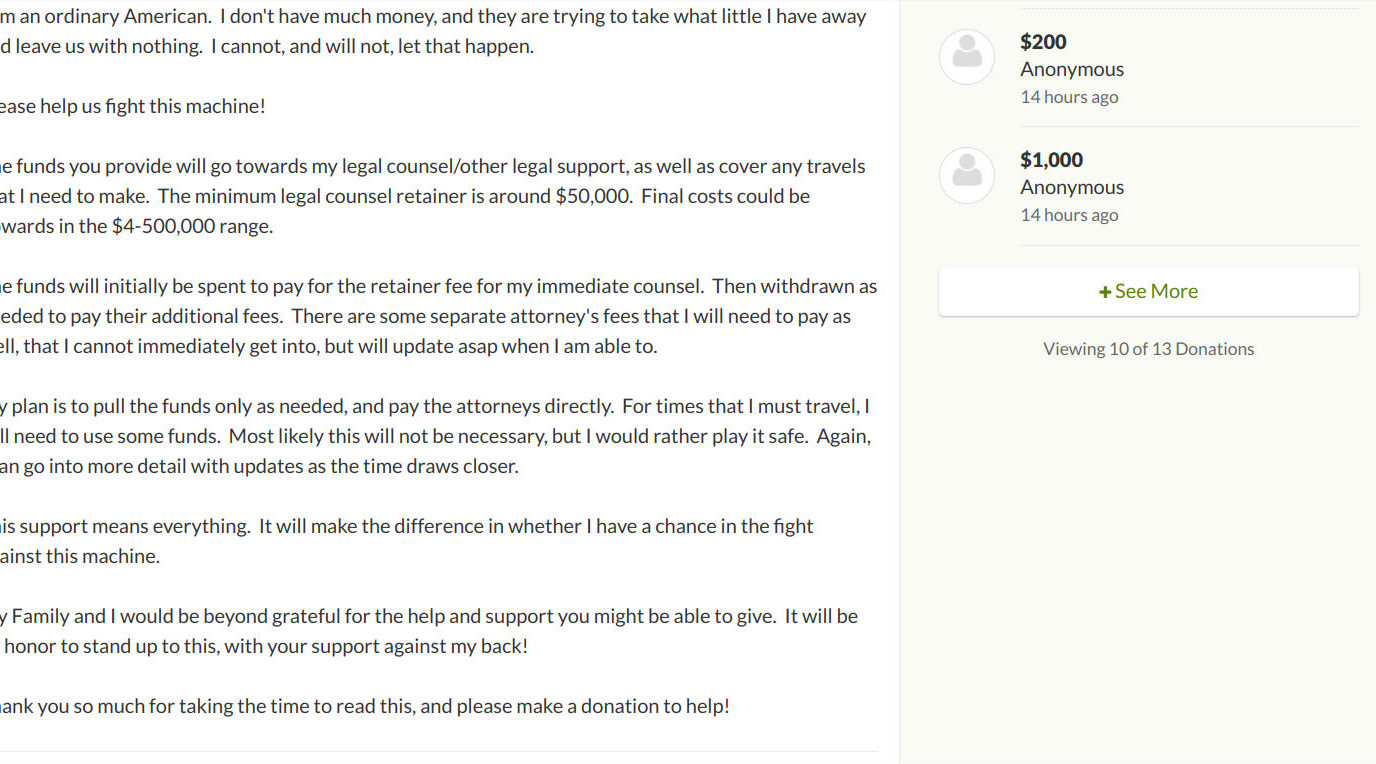Select the $1,000 donation amount
Screen dimensions: 1376x764
1051,160
